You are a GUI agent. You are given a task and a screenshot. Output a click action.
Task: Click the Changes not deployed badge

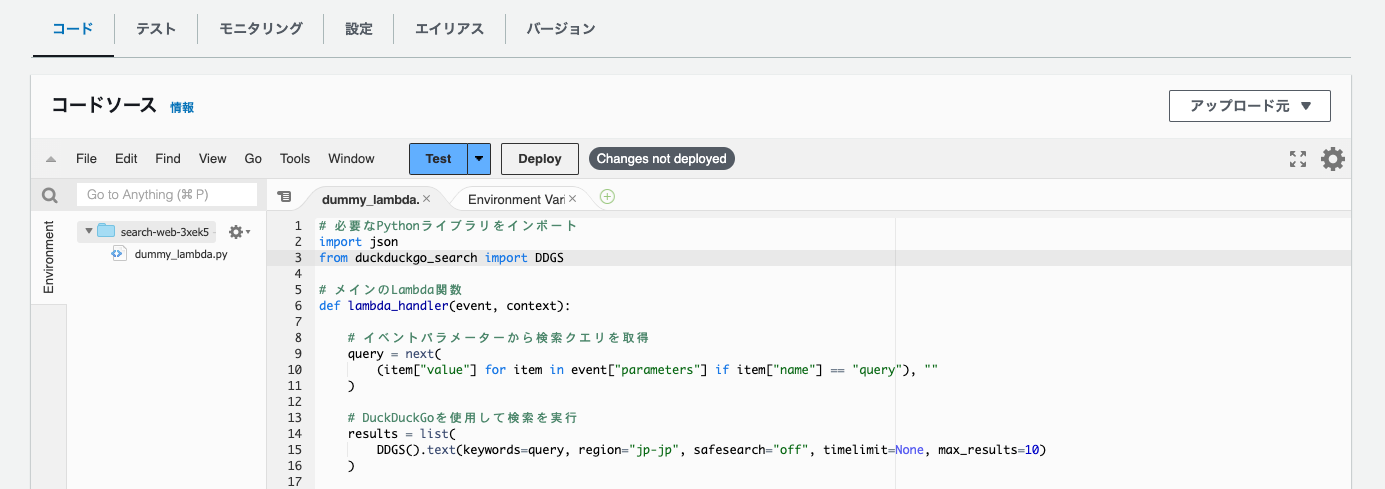[662, 158]
